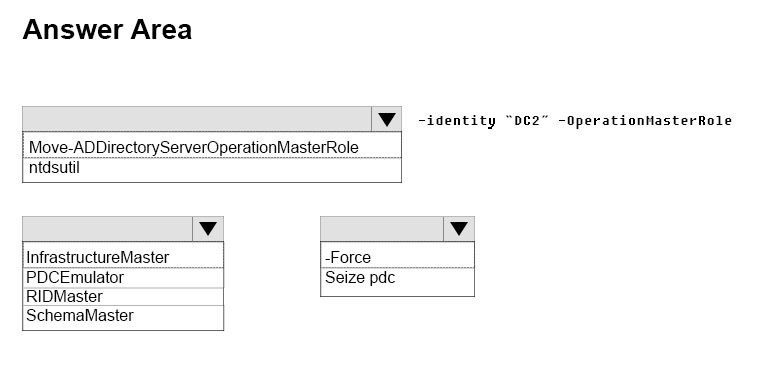The height and width of the screenshot is (369, 763).
Task: Click the -OperationMasterRole parameter text
Action: point(645,120)
